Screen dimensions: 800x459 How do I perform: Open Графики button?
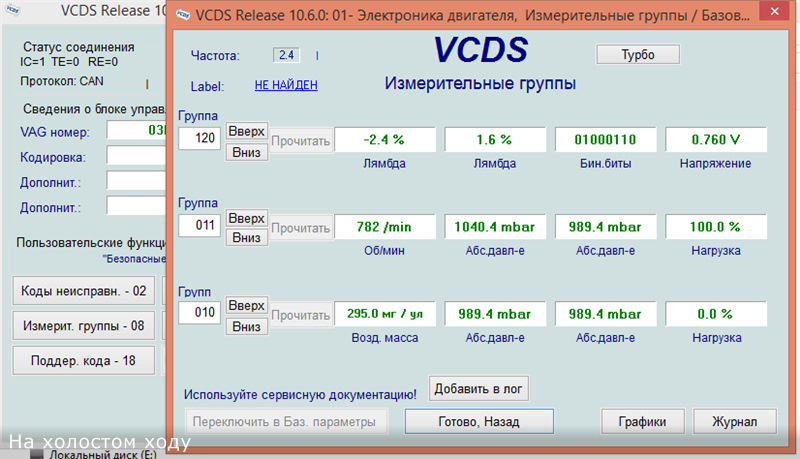[x=642, y=422]
